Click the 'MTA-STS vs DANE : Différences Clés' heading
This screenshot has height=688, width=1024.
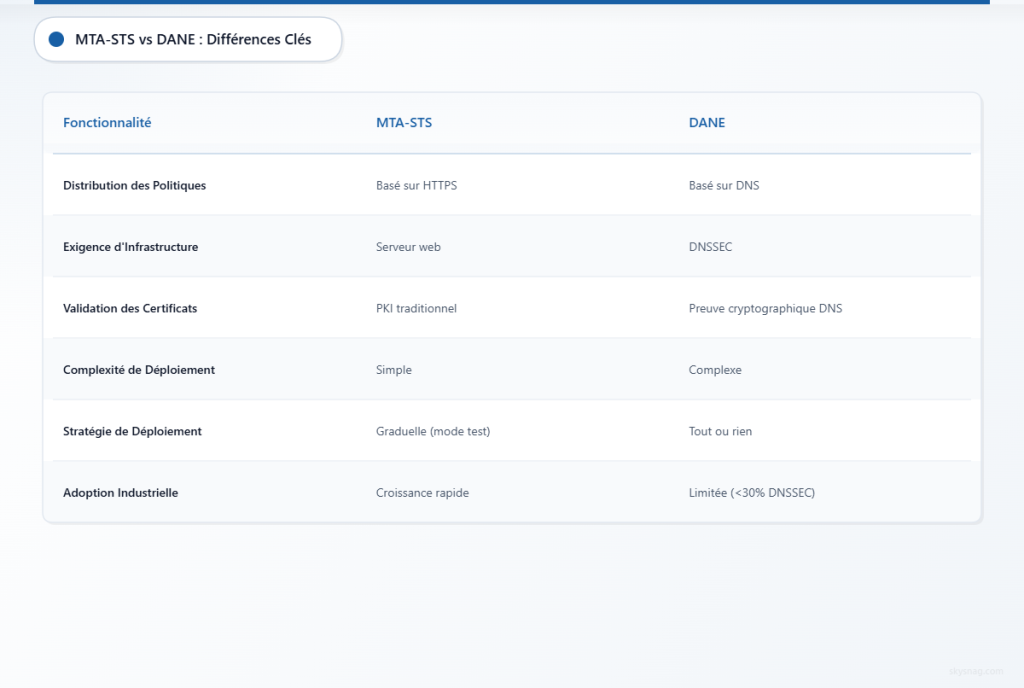pos(193,40)
